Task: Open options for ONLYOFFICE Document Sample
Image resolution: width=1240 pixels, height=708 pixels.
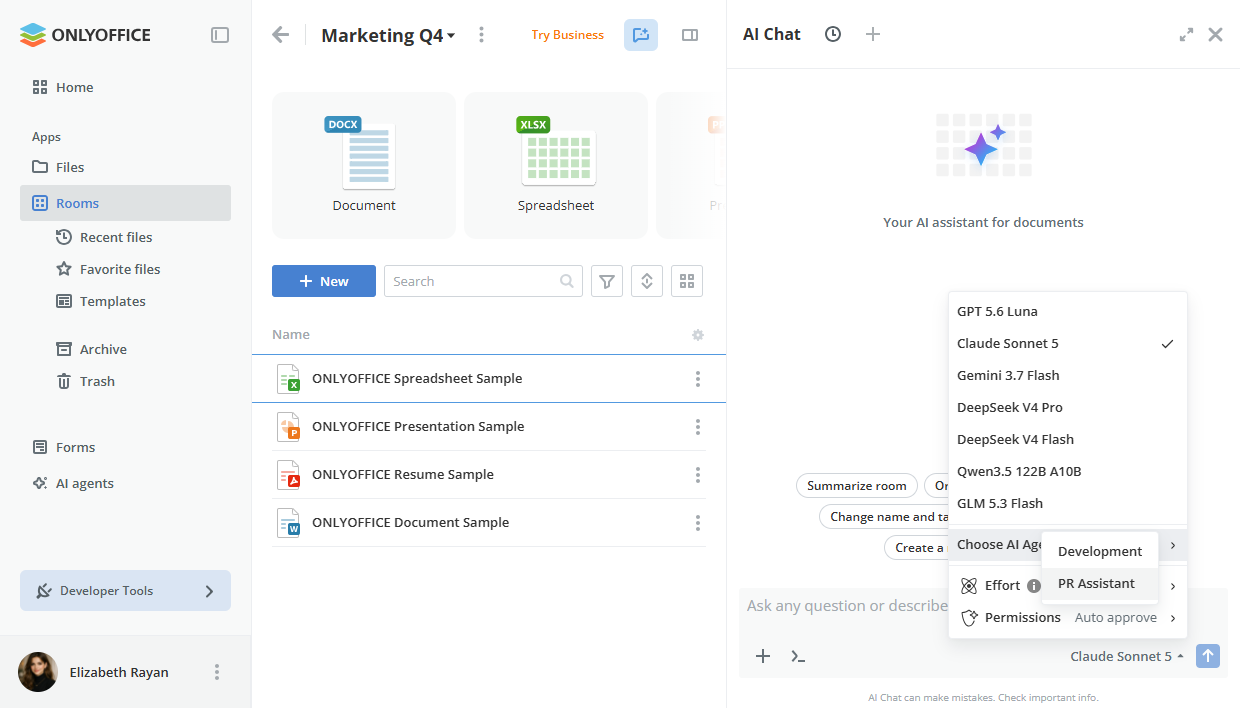Action: (x=698, y=523)
